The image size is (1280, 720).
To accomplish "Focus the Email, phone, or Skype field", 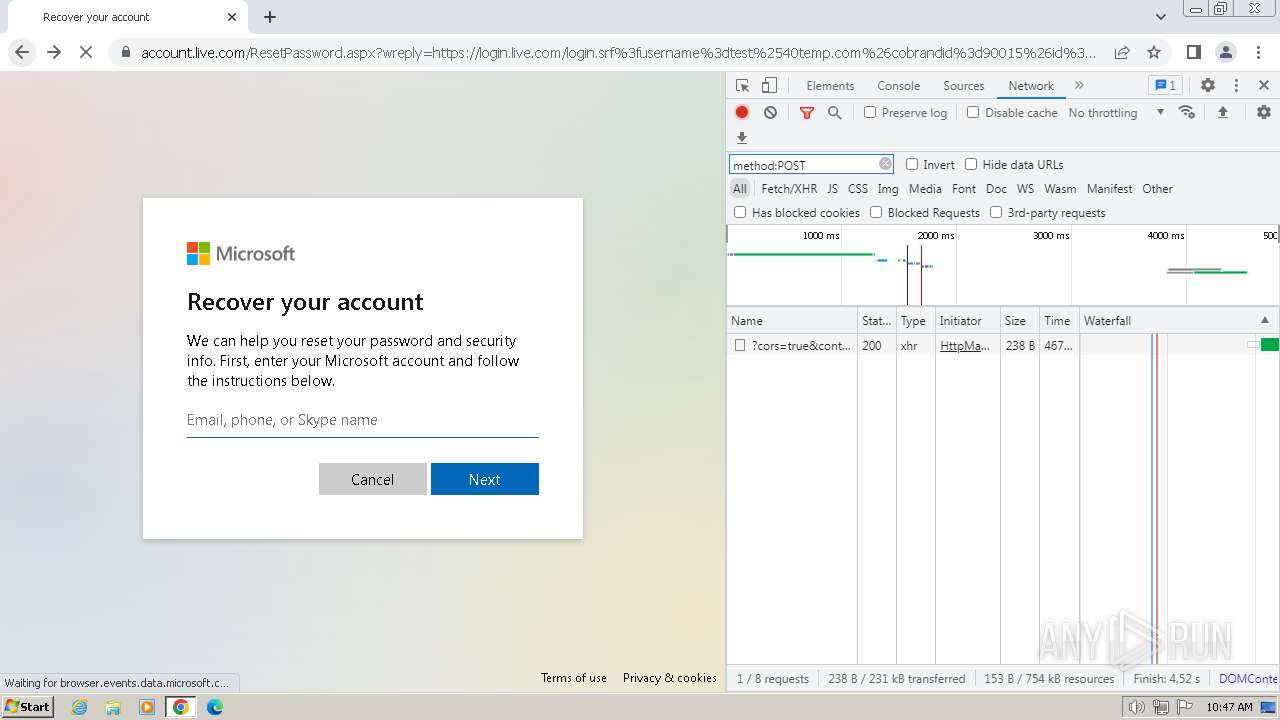I will click(363, 420).
